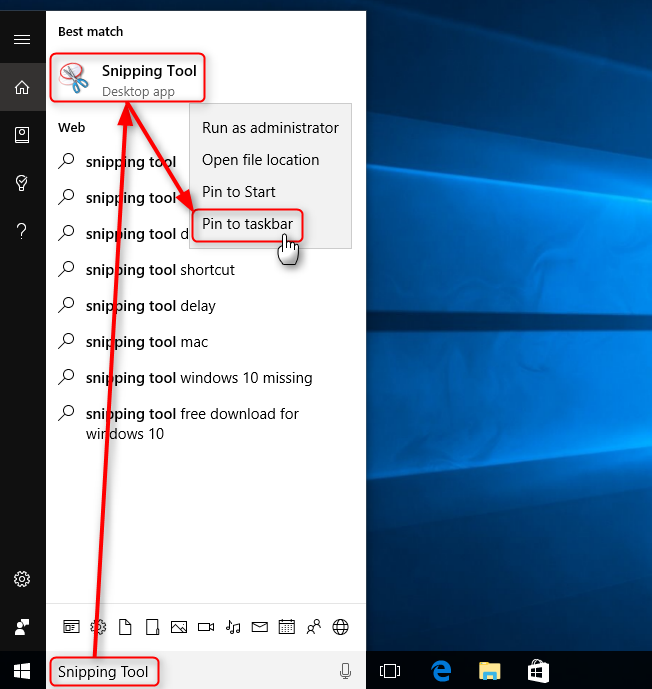Viewport: 652px width, 689px height.
Task: Filter search results by People
Action: [x=314, y=627]
